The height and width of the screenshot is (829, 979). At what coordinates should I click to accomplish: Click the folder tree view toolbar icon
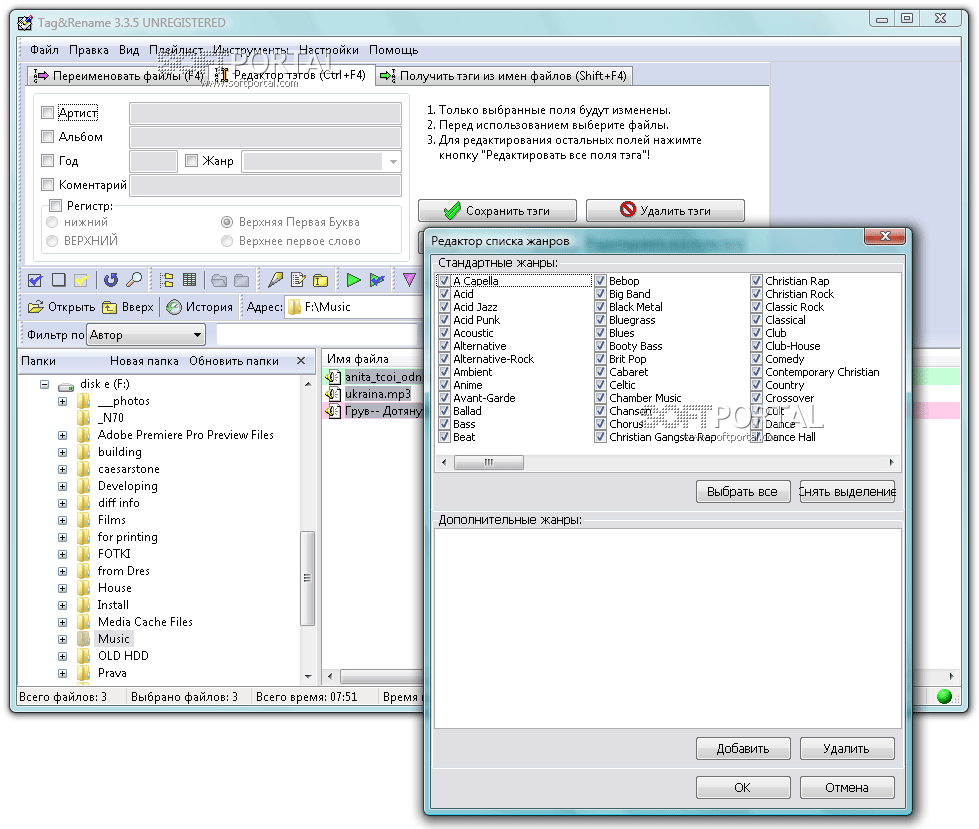tap(167, 280)
